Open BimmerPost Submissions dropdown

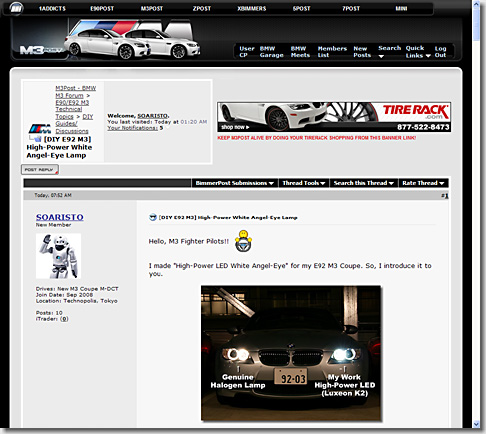click(235, 183)
